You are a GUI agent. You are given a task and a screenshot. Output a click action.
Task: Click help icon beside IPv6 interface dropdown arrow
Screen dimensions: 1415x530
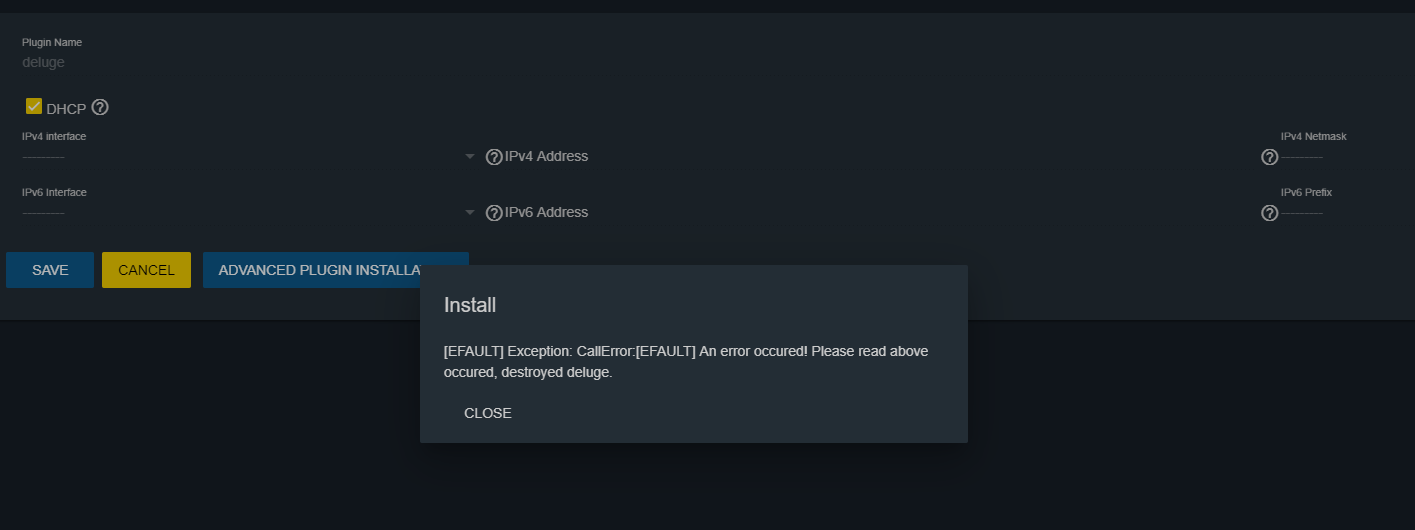point(494,213)
